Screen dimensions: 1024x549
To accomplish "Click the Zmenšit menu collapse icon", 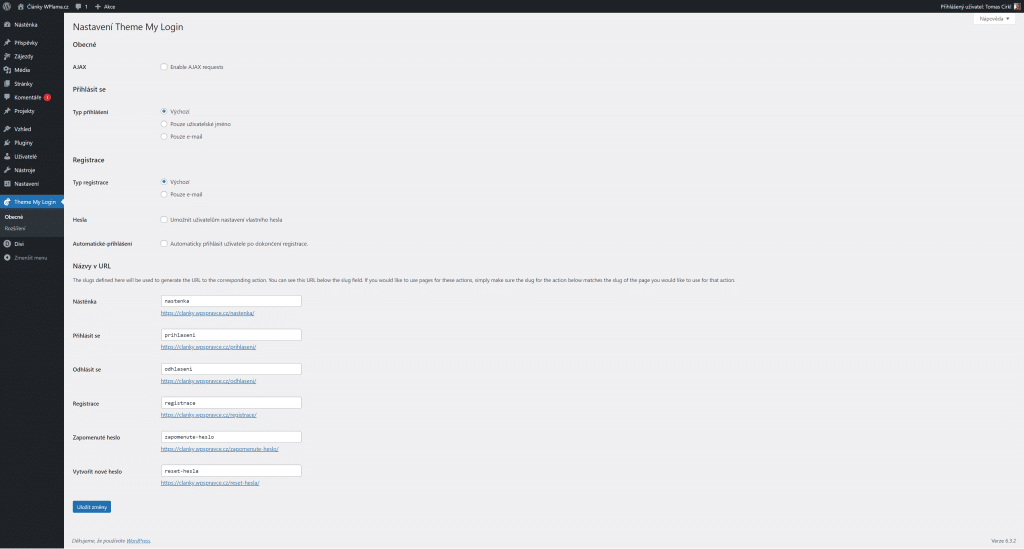I will pos(7,257).
